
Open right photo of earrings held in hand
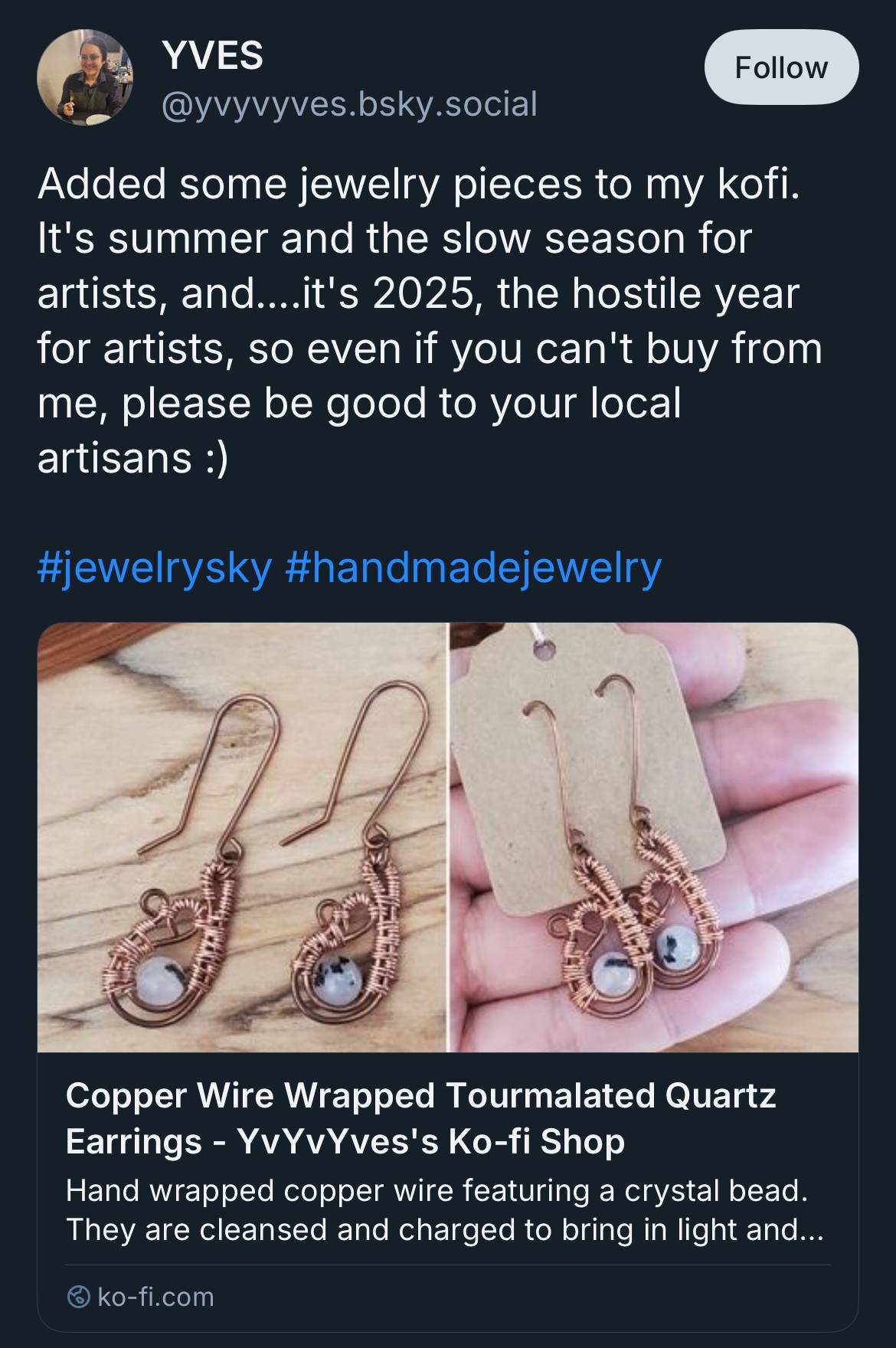tap(653, 837)
